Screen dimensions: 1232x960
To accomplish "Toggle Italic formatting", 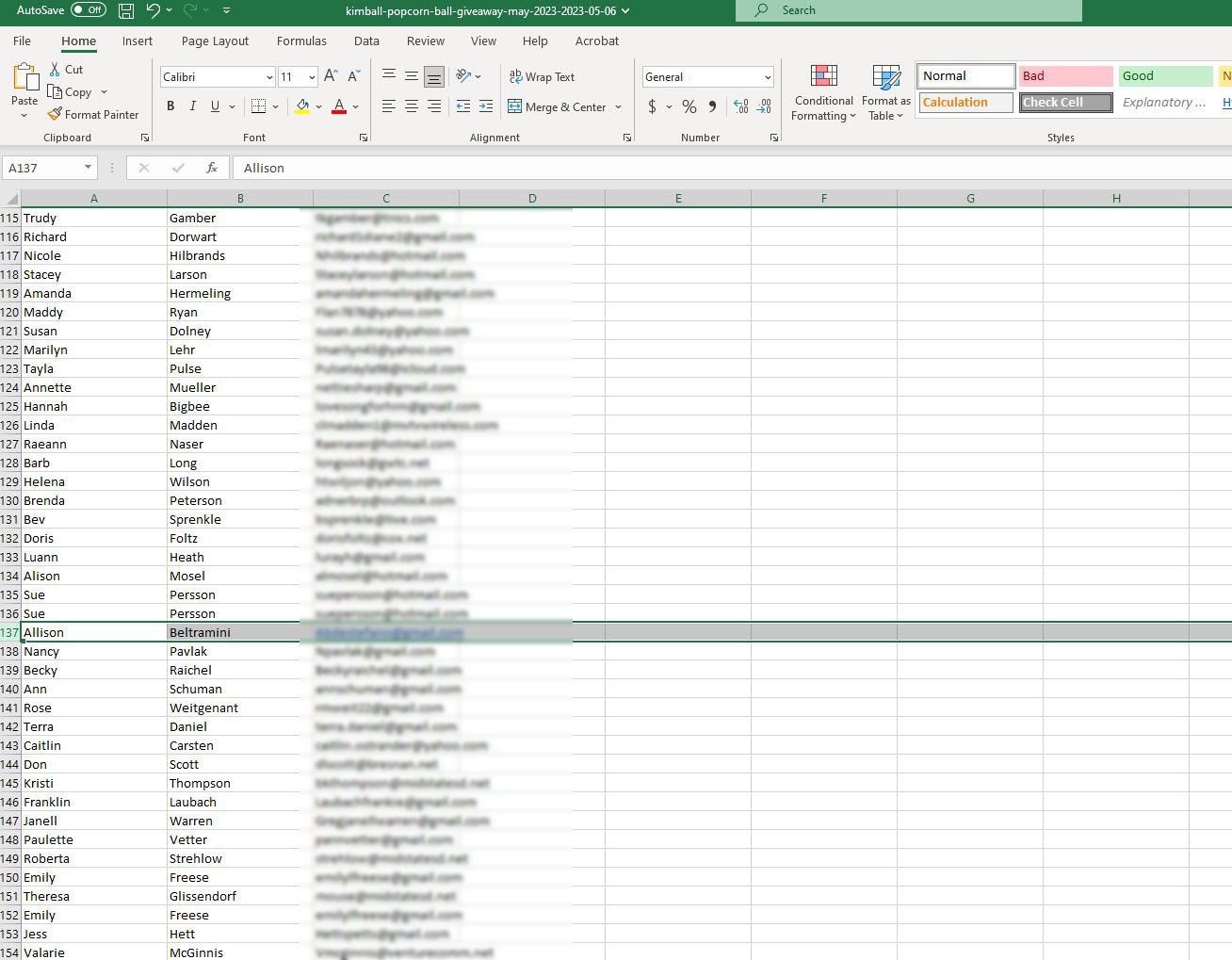I will pos(193,106).
